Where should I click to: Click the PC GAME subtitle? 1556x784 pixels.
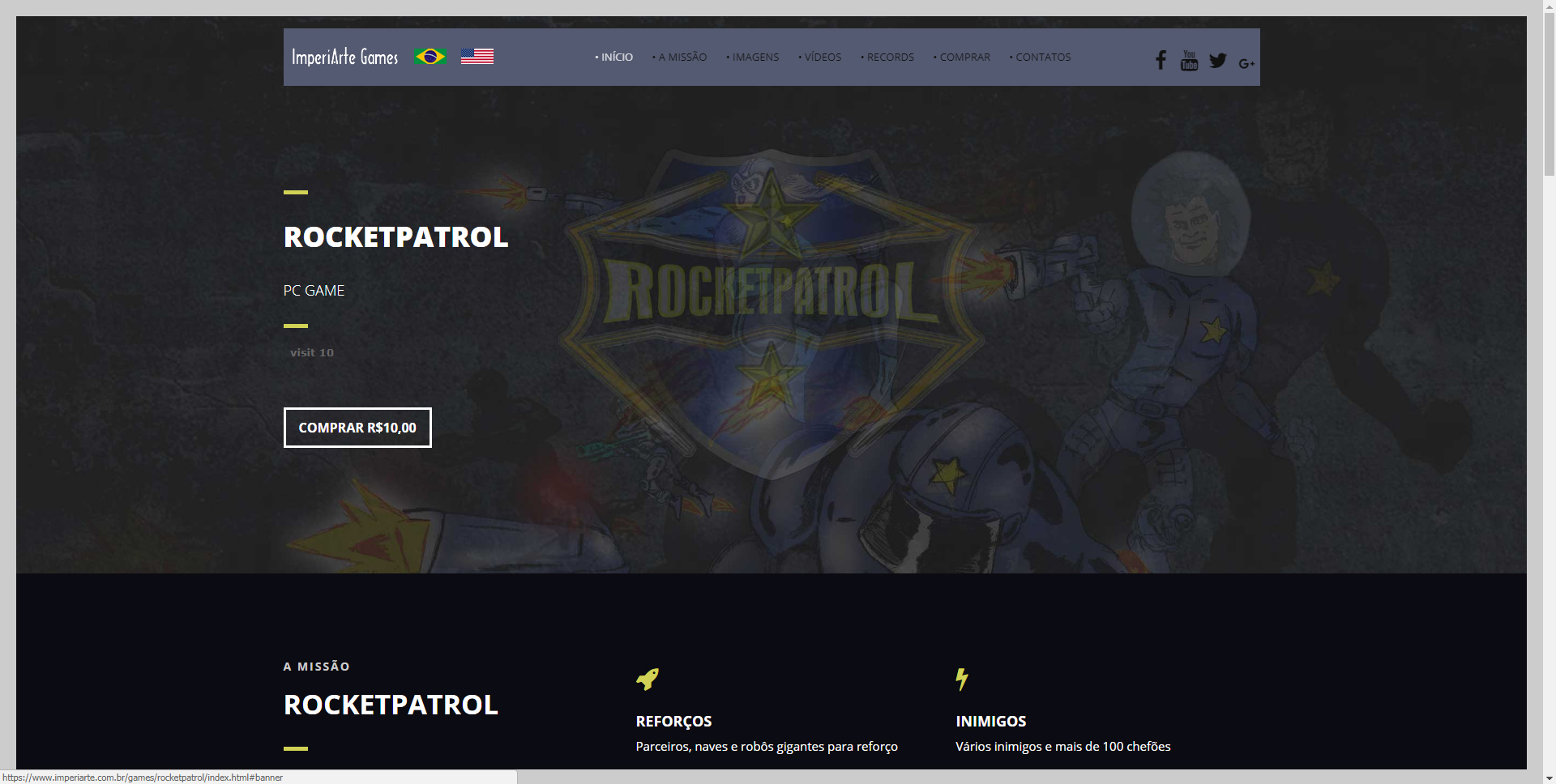click(314, 291)
